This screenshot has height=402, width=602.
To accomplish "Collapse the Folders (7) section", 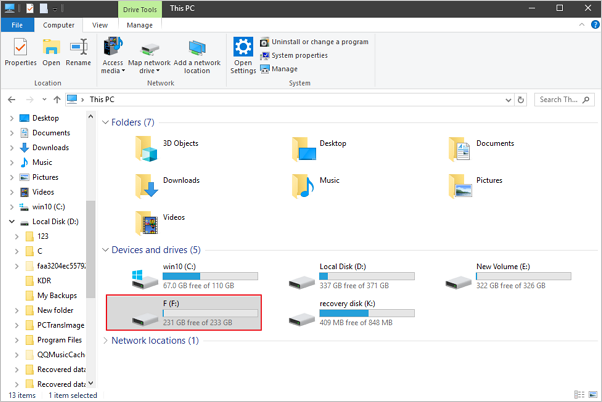I will point(107,123).
